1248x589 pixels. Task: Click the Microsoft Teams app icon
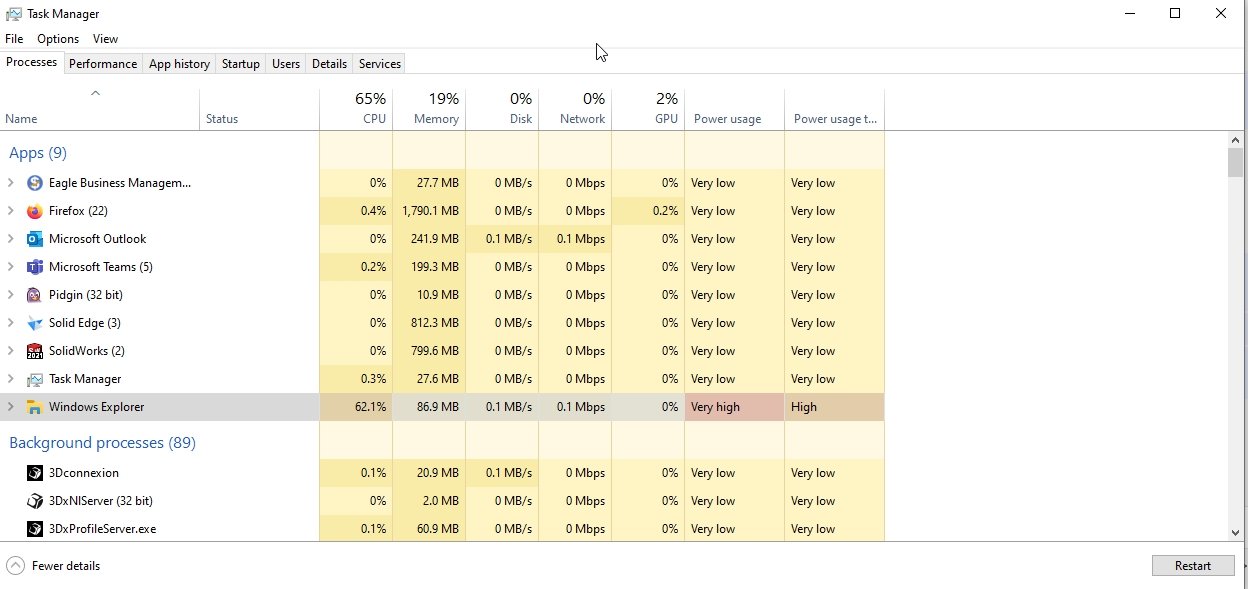point(35,267)
